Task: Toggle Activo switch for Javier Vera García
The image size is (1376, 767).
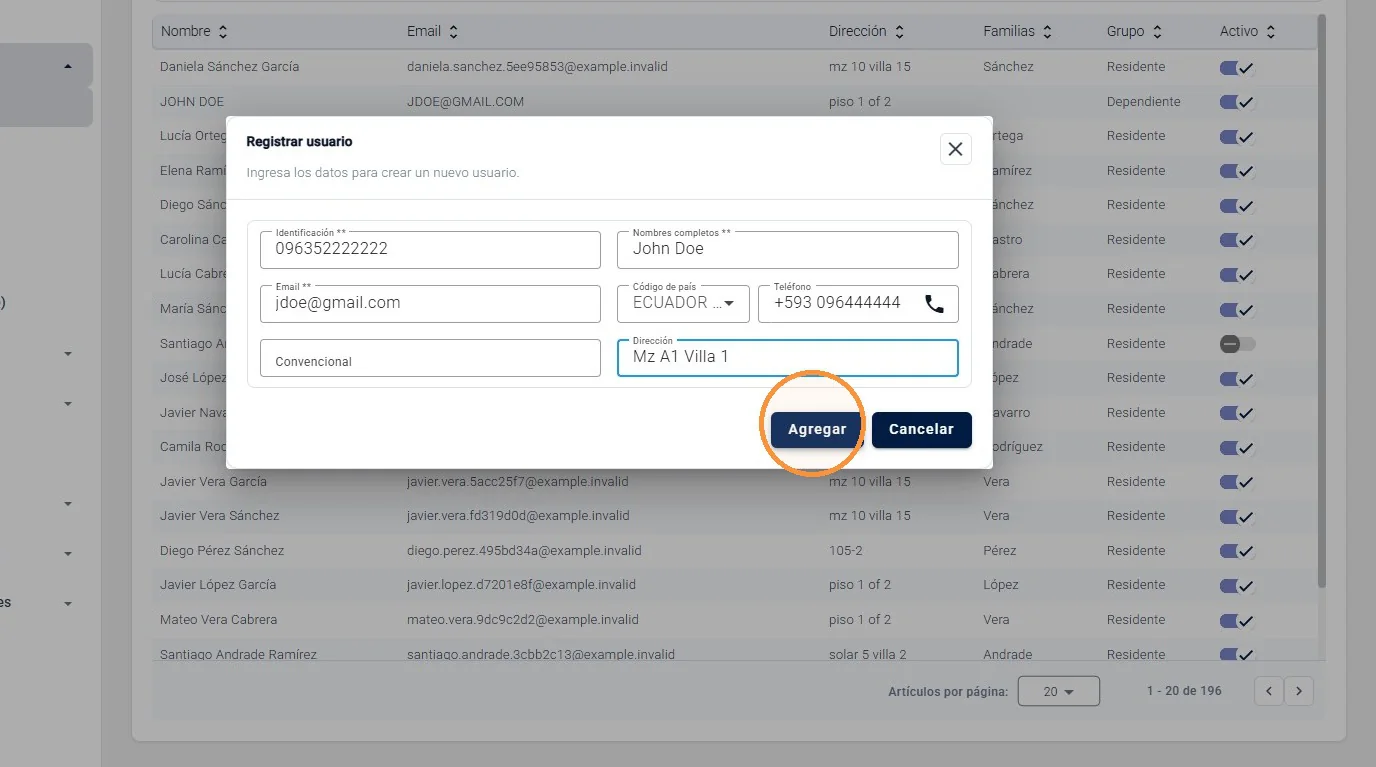Action: [1237, 482]
